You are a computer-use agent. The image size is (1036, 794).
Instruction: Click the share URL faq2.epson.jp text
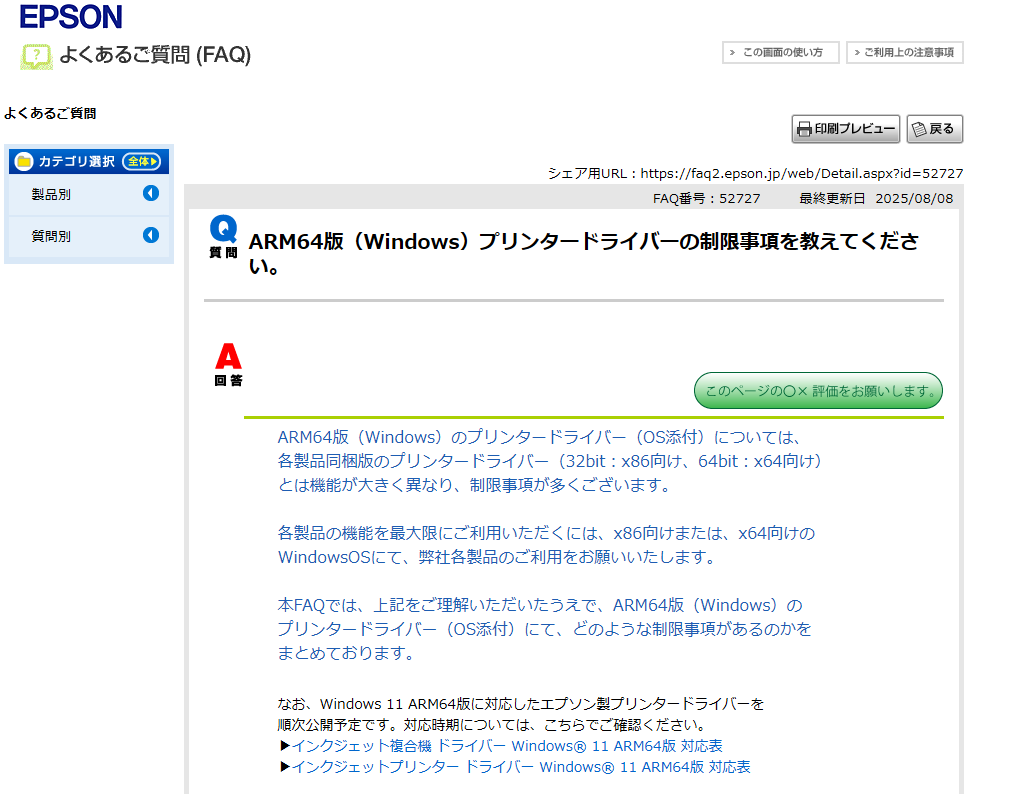point(801,173)
